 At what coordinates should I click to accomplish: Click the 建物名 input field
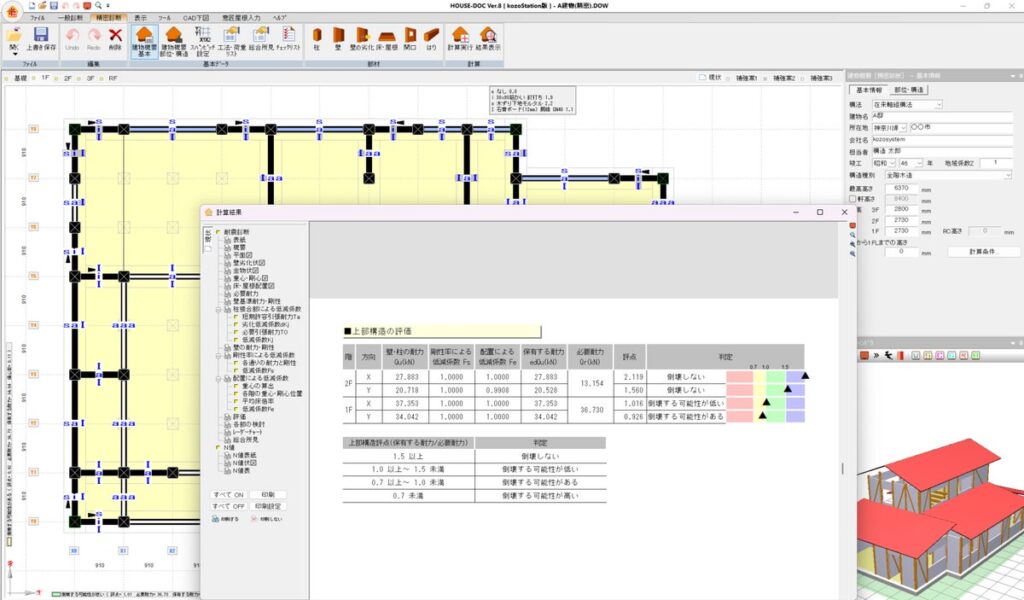click(x=942, y=116)
